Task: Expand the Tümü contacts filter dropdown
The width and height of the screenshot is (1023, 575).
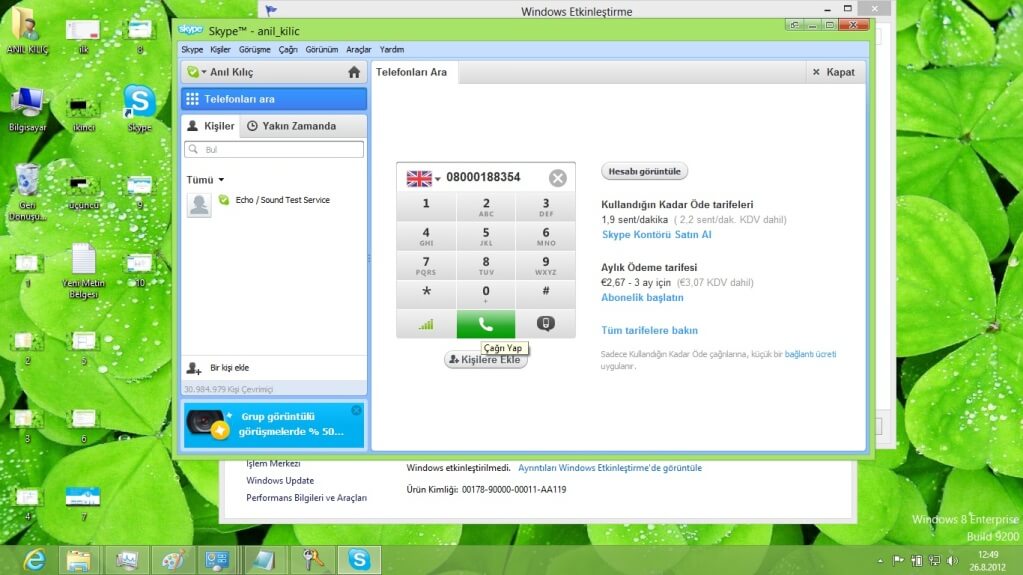Action: click(x=205, y=180)
